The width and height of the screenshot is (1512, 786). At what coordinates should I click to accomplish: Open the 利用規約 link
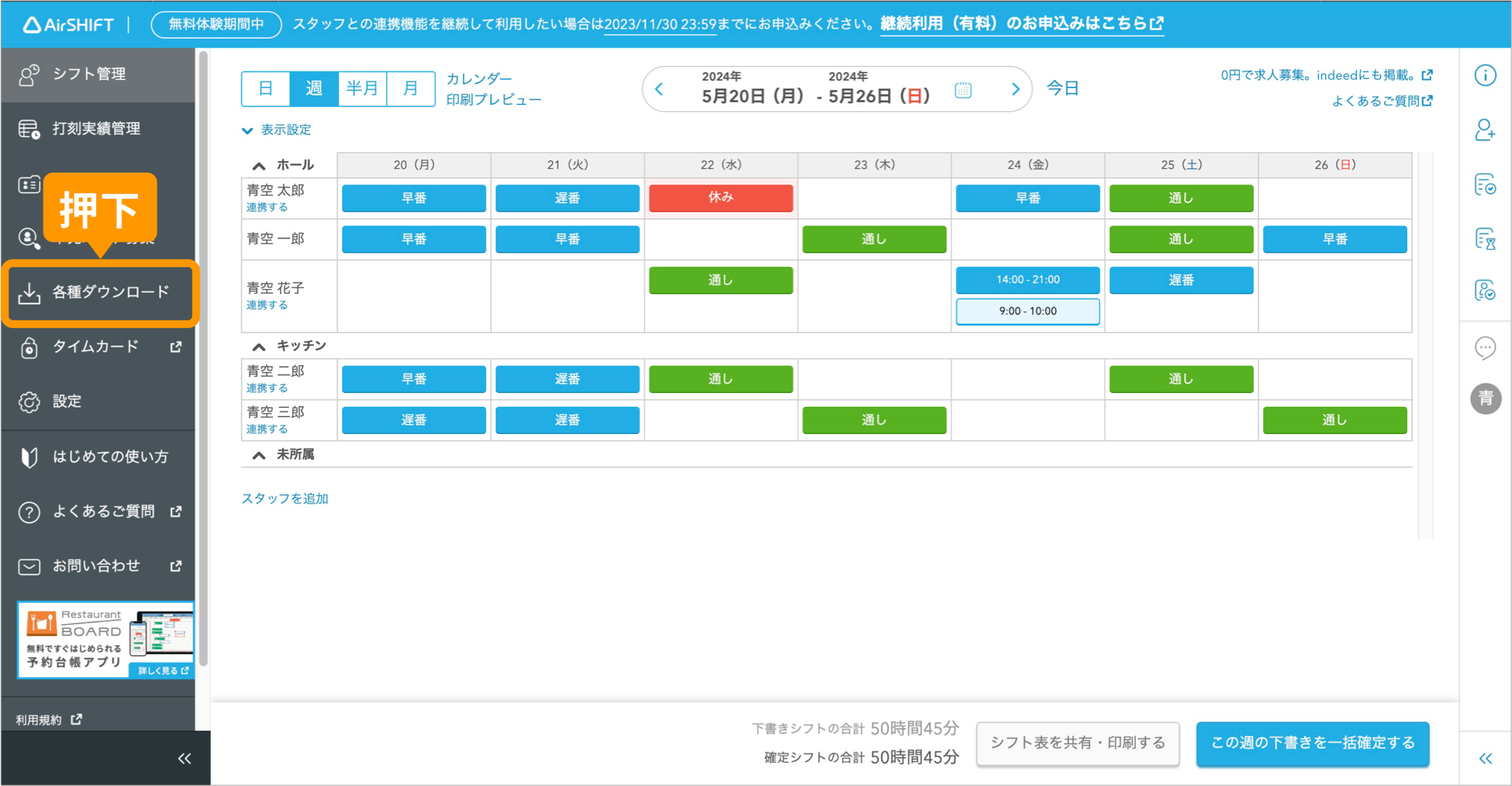[48, 720]
